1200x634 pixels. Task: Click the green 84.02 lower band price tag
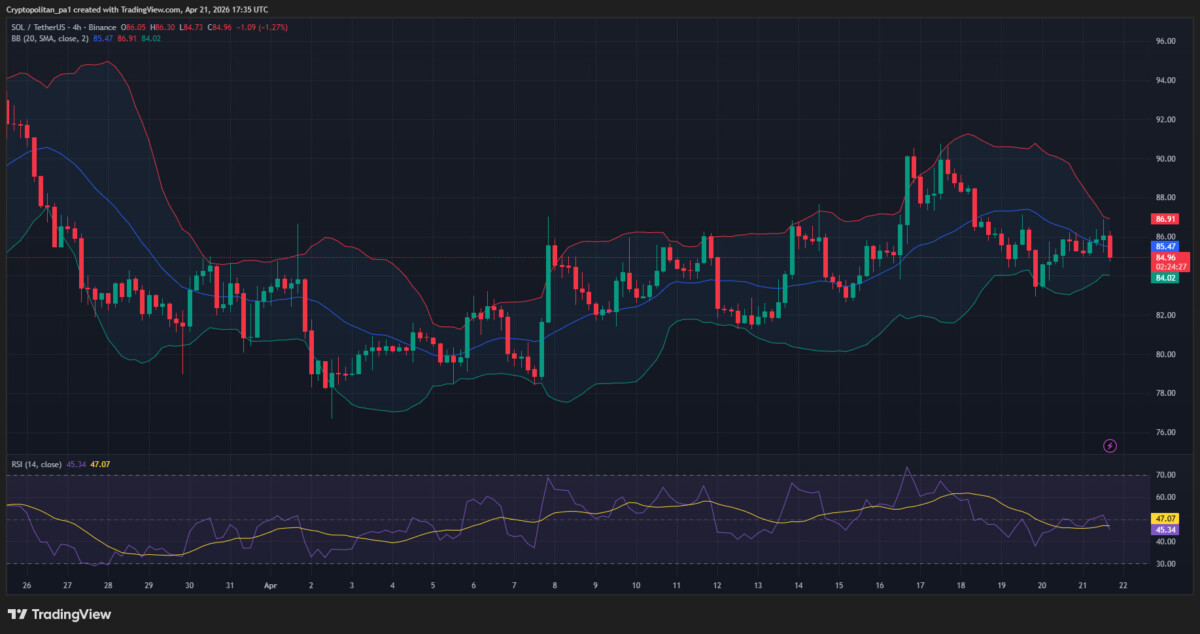[1163, 278]
